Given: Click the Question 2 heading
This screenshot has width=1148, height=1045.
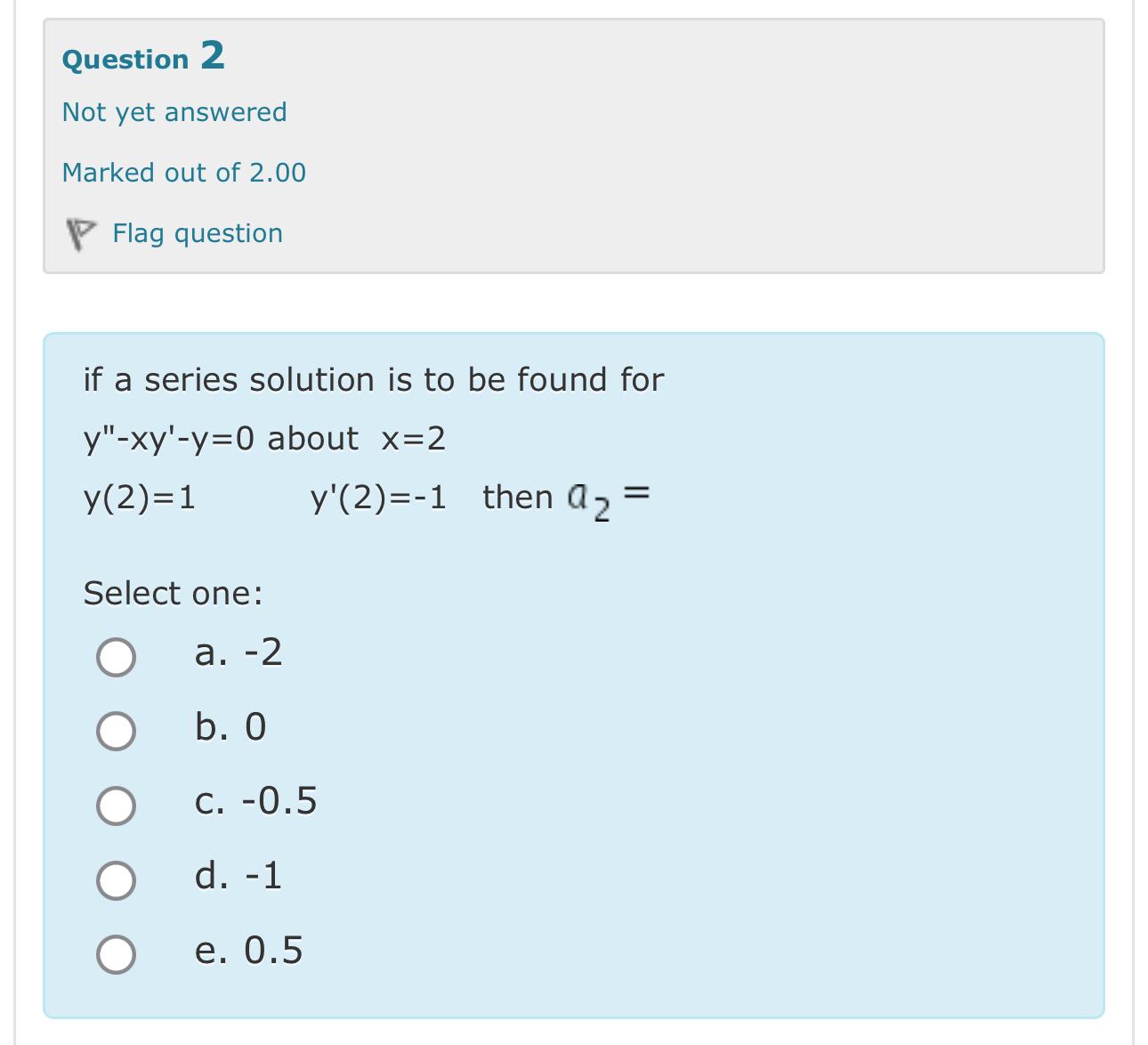Looking at the screenshot, I should coord(142,59).
